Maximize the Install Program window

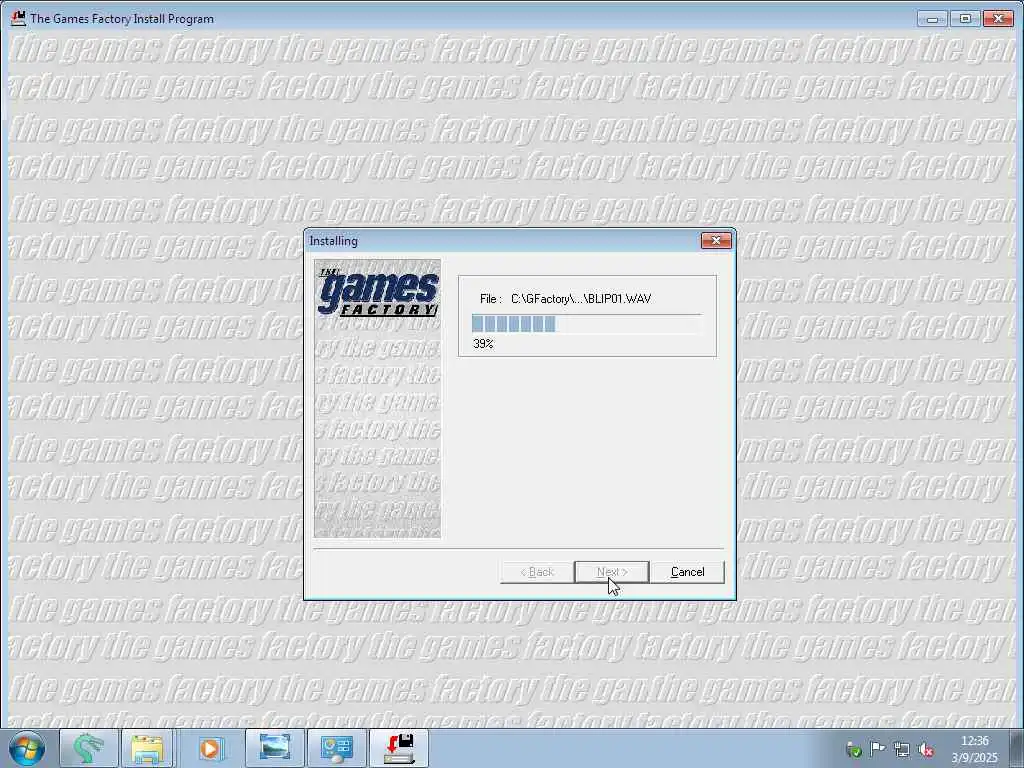coord(965,19)
